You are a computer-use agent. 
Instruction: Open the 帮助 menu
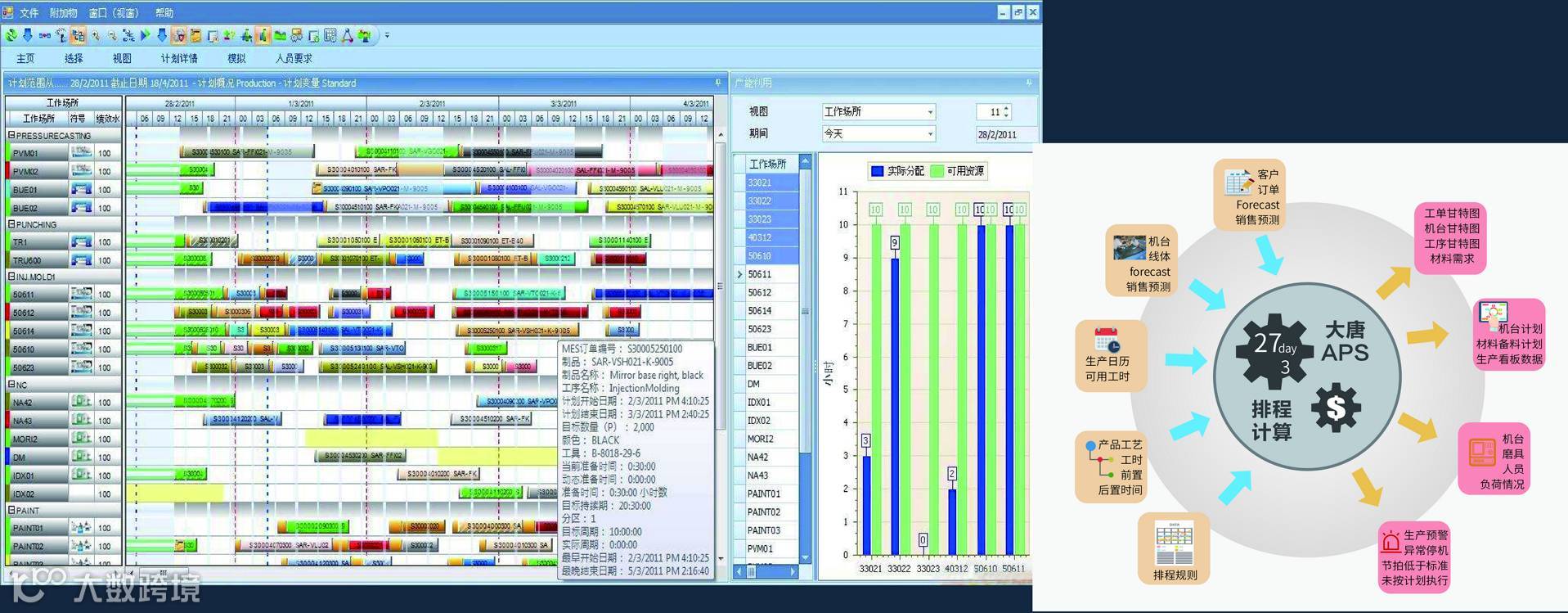click(x=164, y=13)
